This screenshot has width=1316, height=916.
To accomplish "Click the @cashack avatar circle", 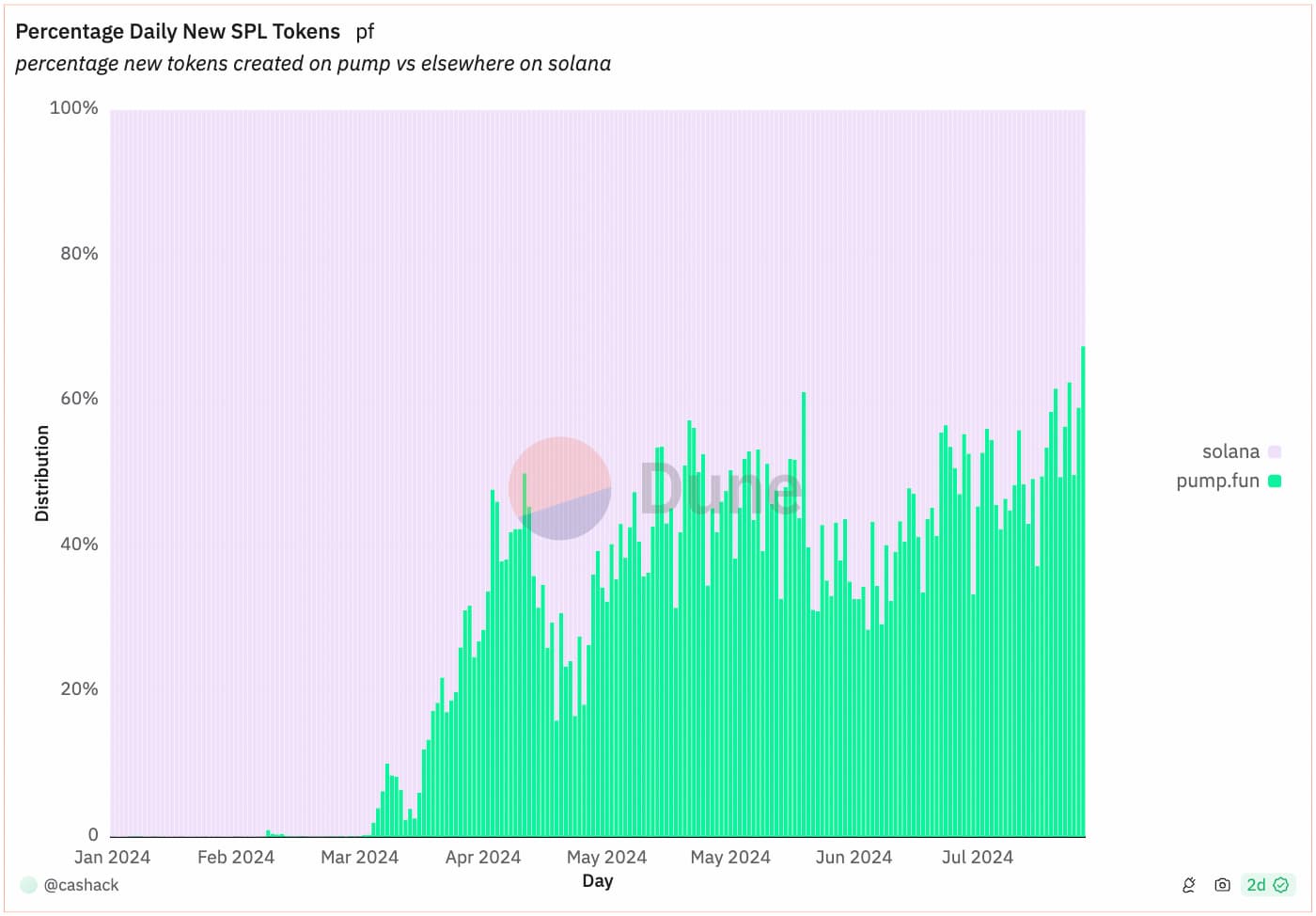I will [x=28, y=885].
